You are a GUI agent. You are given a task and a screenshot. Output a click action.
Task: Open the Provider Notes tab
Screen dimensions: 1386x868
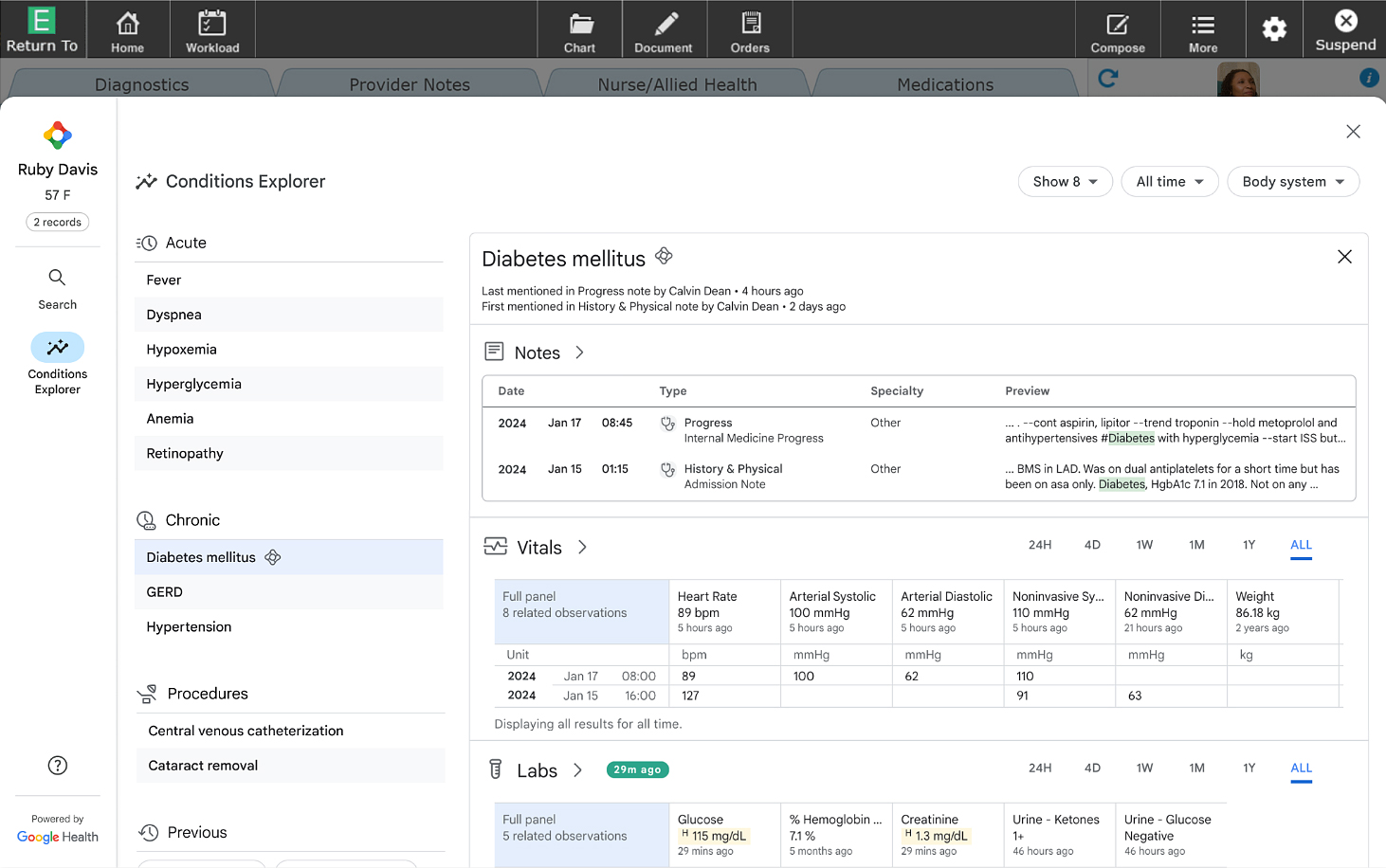(x=410, y=84)
